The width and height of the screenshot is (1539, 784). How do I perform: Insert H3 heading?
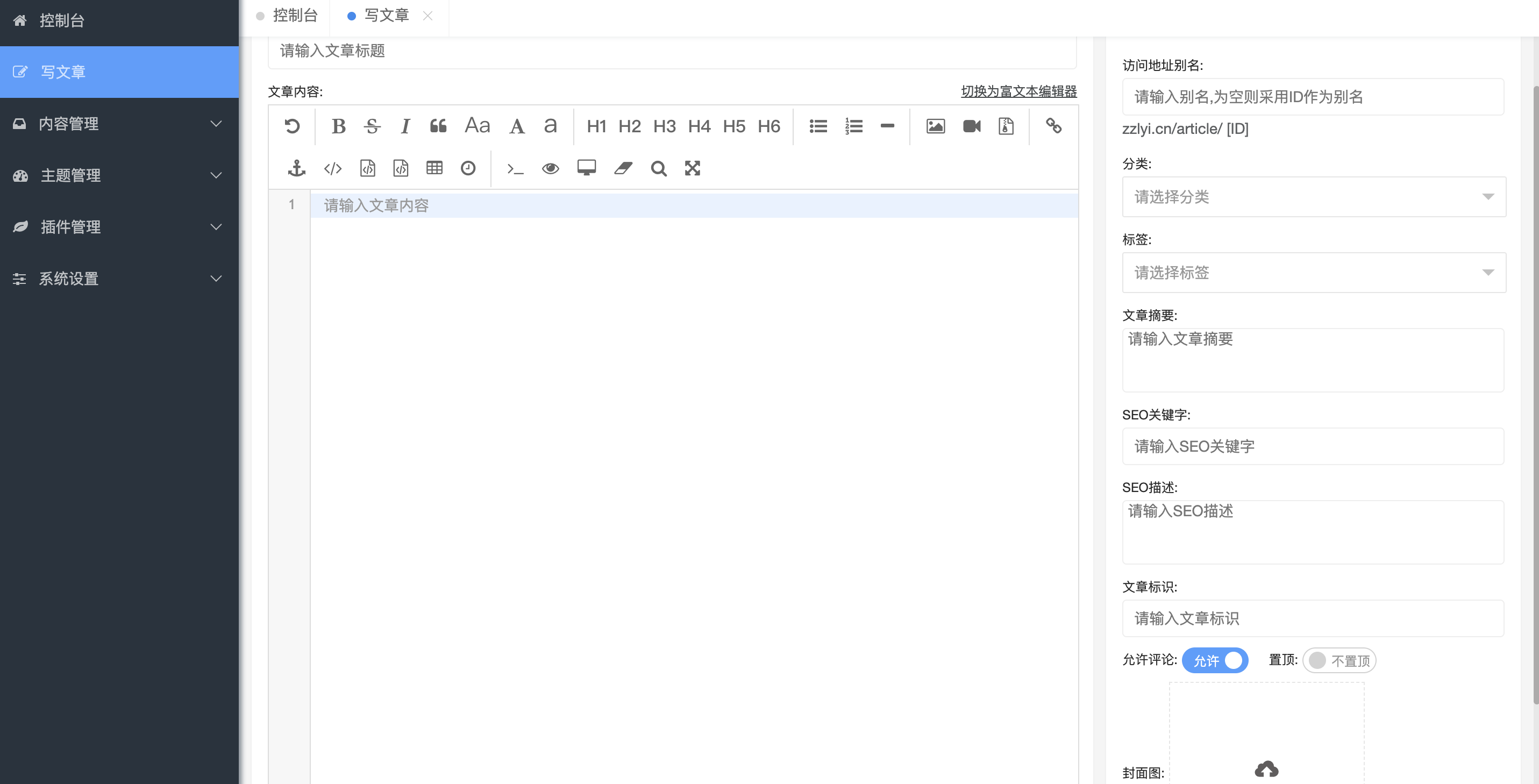point(664,126)
